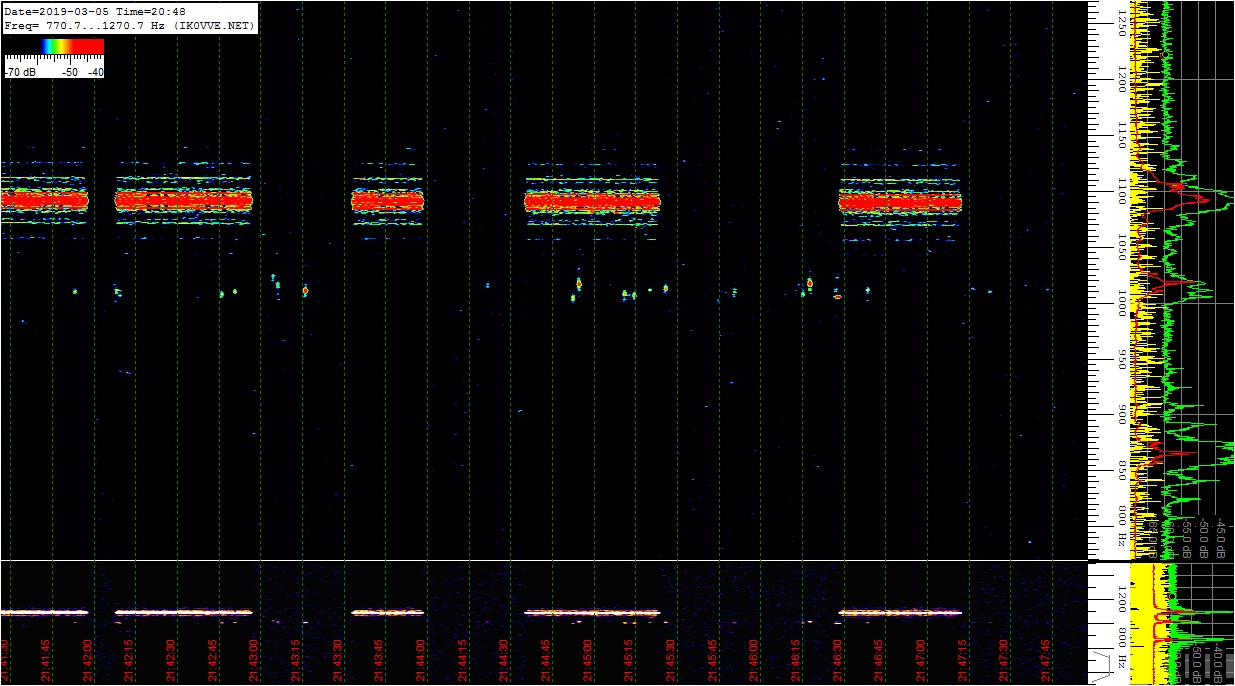
Task: Click the -70 dB legend label
Action: click(20, 73)
